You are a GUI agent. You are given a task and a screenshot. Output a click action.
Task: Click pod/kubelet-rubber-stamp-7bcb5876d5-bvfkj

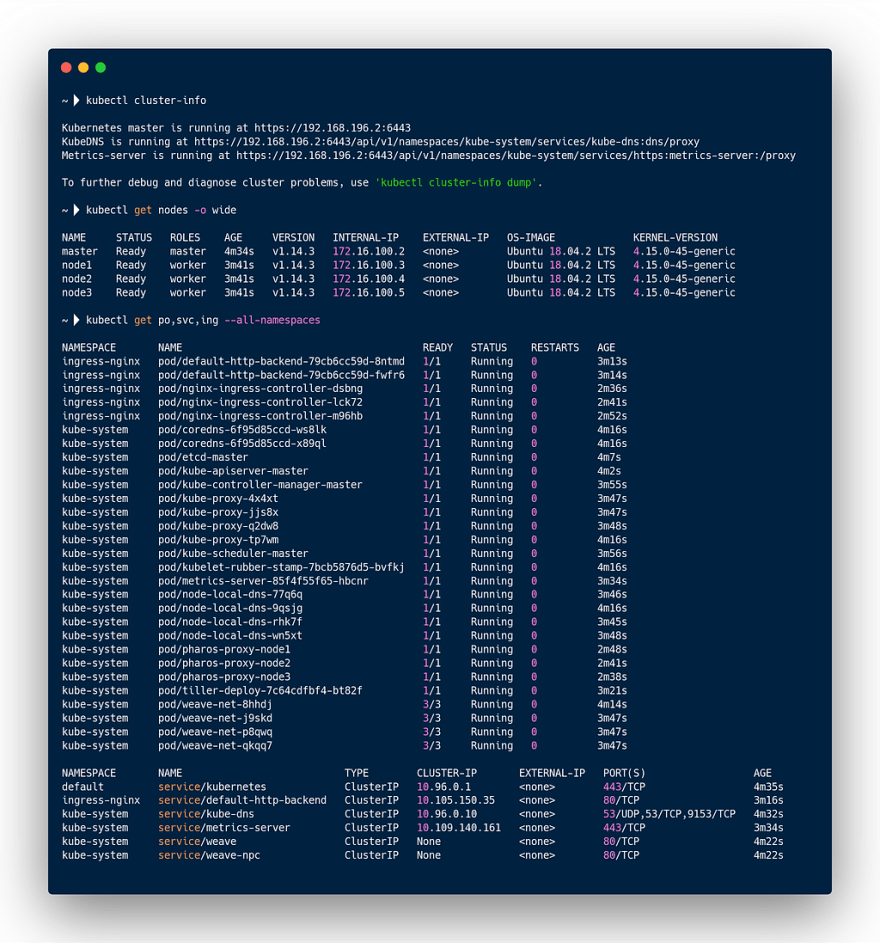pos(282,567)
